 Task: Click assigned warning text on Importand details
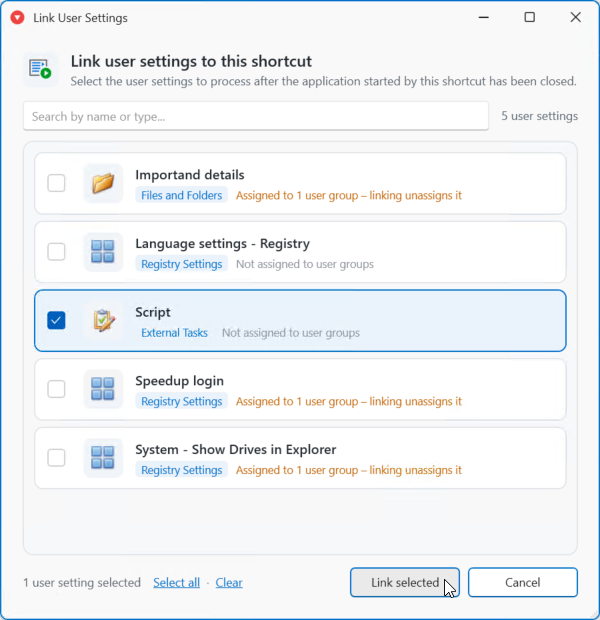coord(349,195)
